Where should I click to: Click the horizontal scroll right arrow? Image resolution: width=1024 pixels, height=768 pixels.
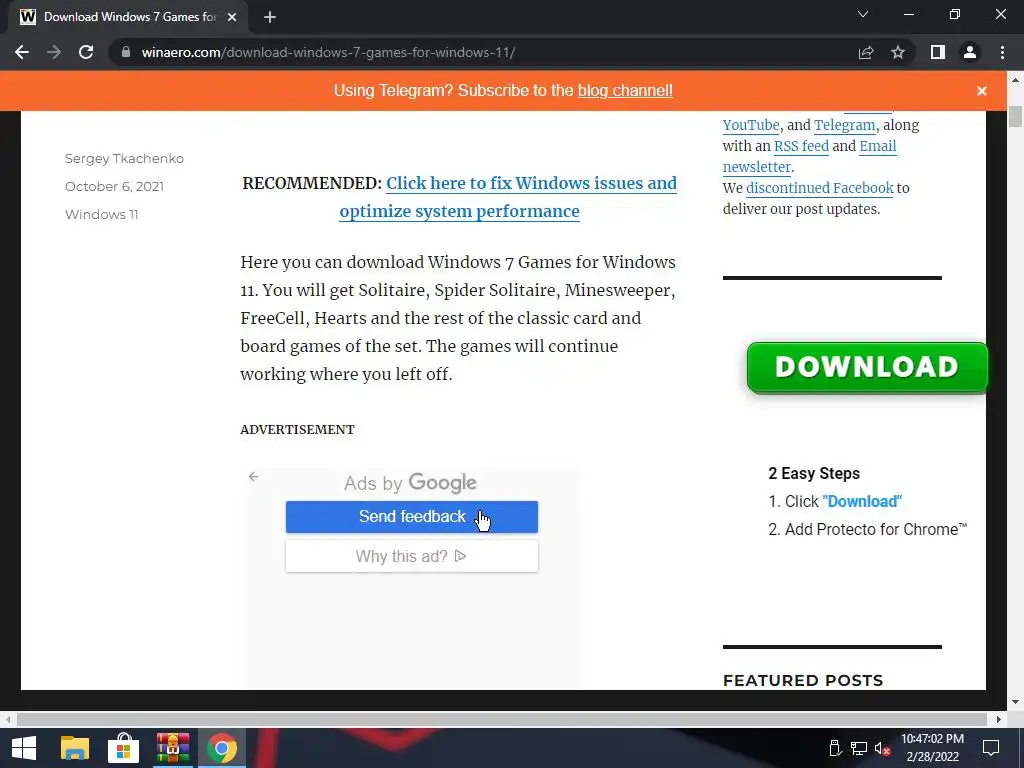click(x=998, y=719)
